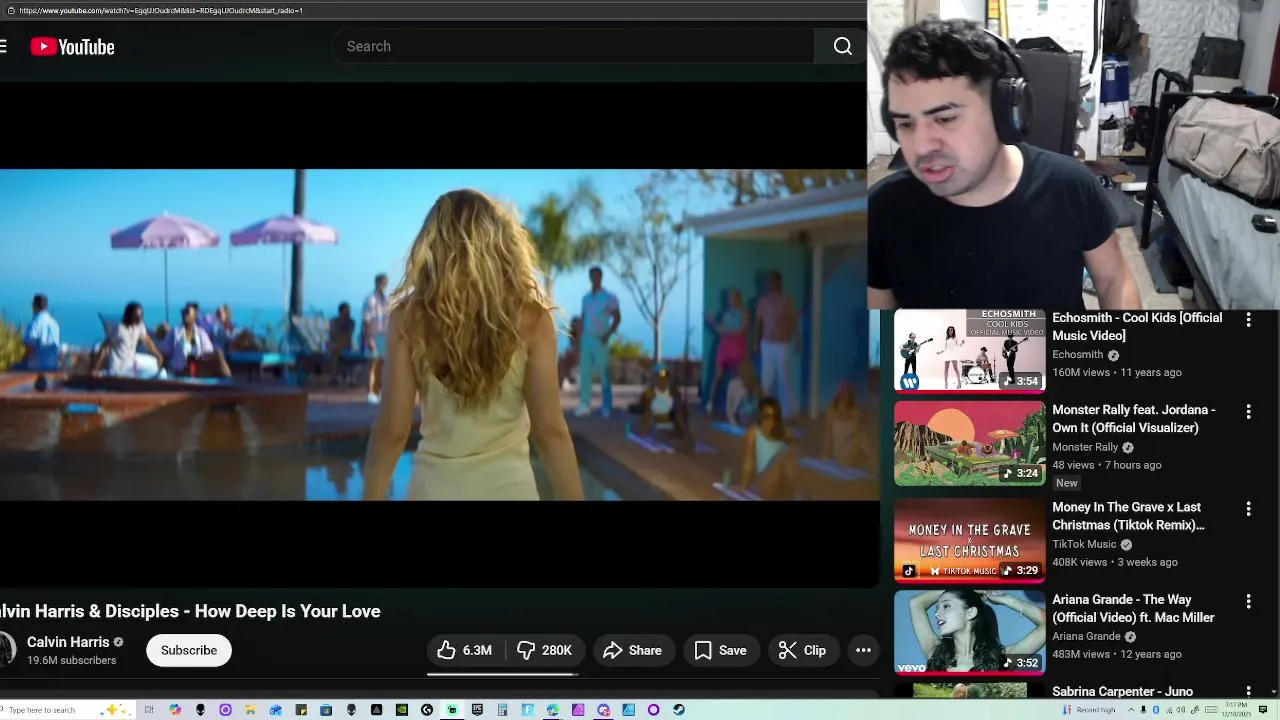Expand hidden system tray icons chevron
The width and height of the screenshot is (1280, 720).
click(x=1131, y=710)
